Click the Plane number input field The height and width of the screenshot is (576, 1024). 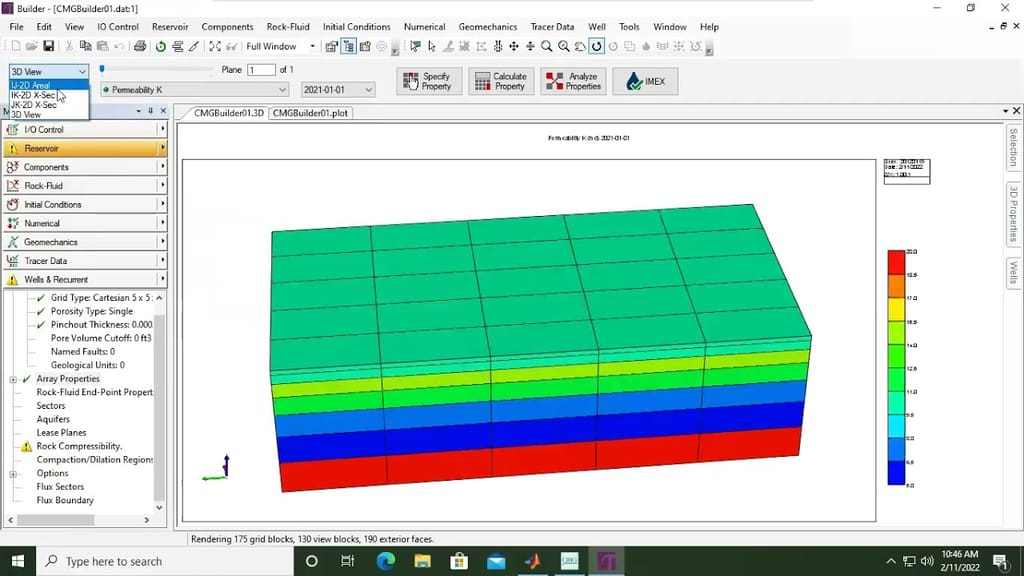coord(261,69)
